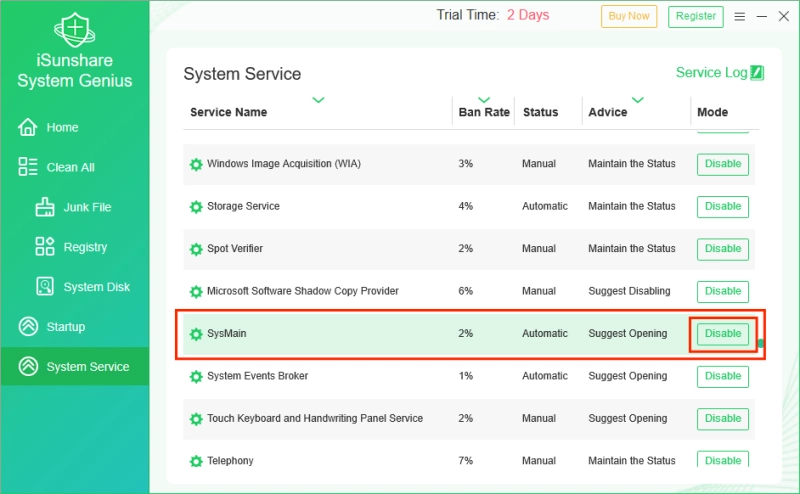
Task: Click Automatic status in System Events Broker row
Action: tap(544, 376)
